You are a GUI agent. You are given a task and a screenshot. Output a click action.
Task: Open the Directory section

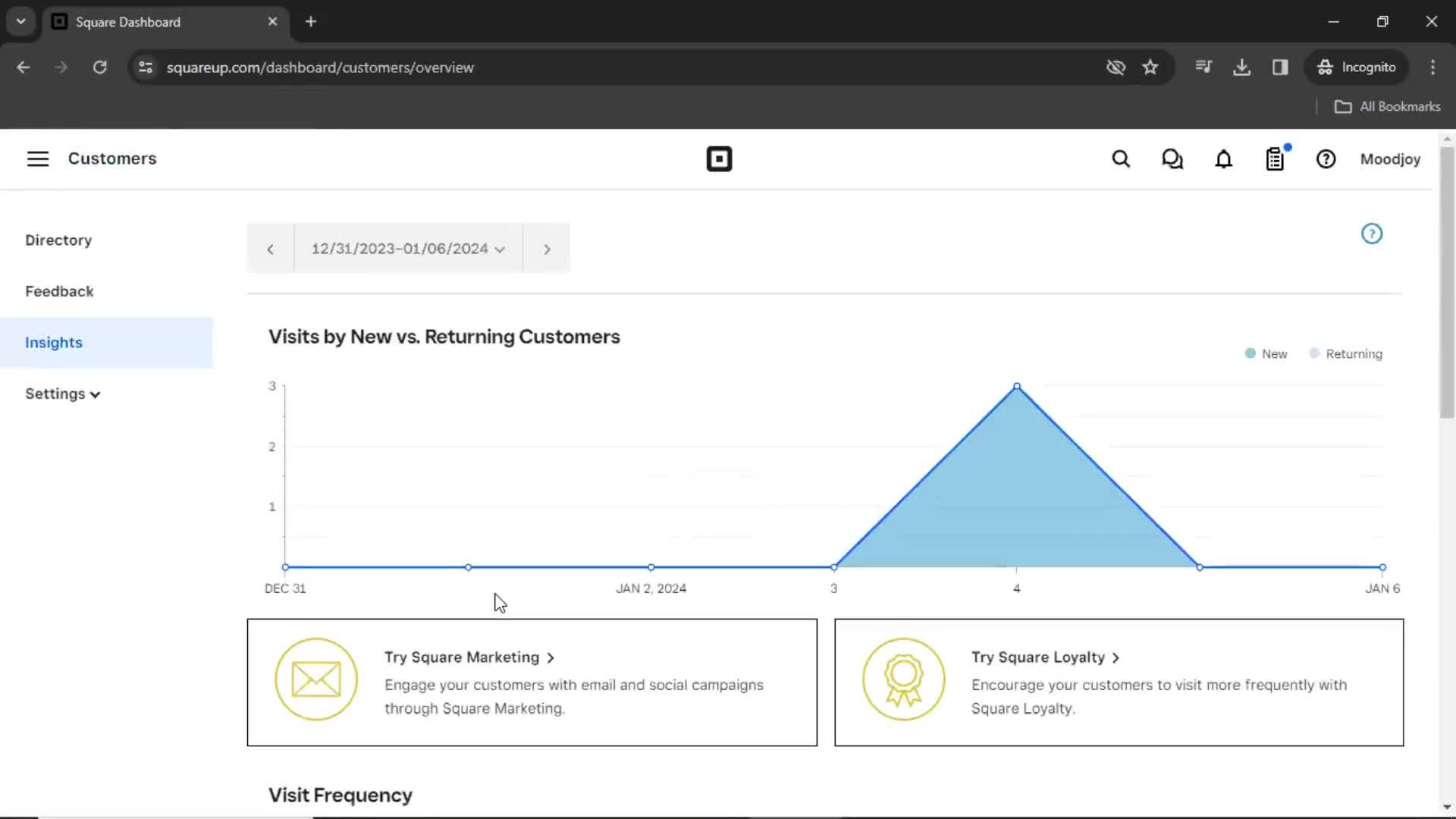[58, 240]
